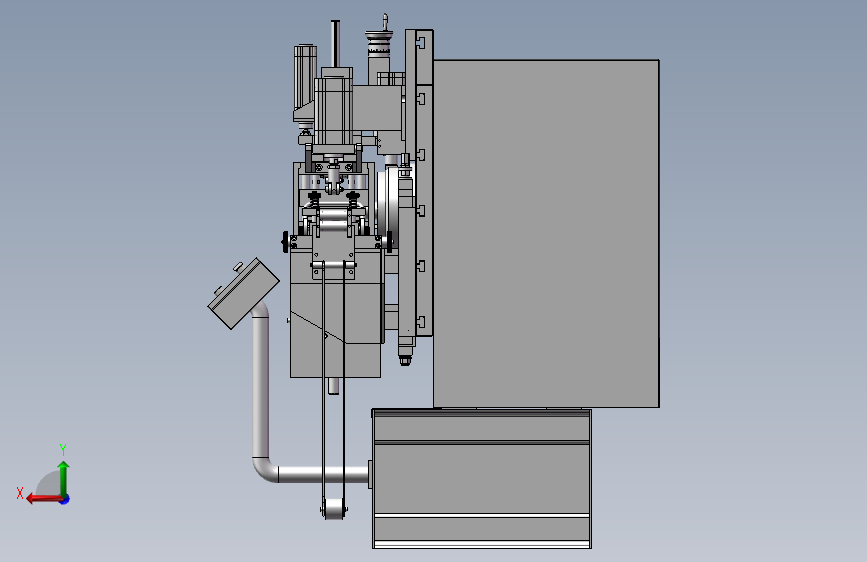Click the green Y axis arrow of the triad
Viewport: 867px width, 562px height.
coord(64,477)
